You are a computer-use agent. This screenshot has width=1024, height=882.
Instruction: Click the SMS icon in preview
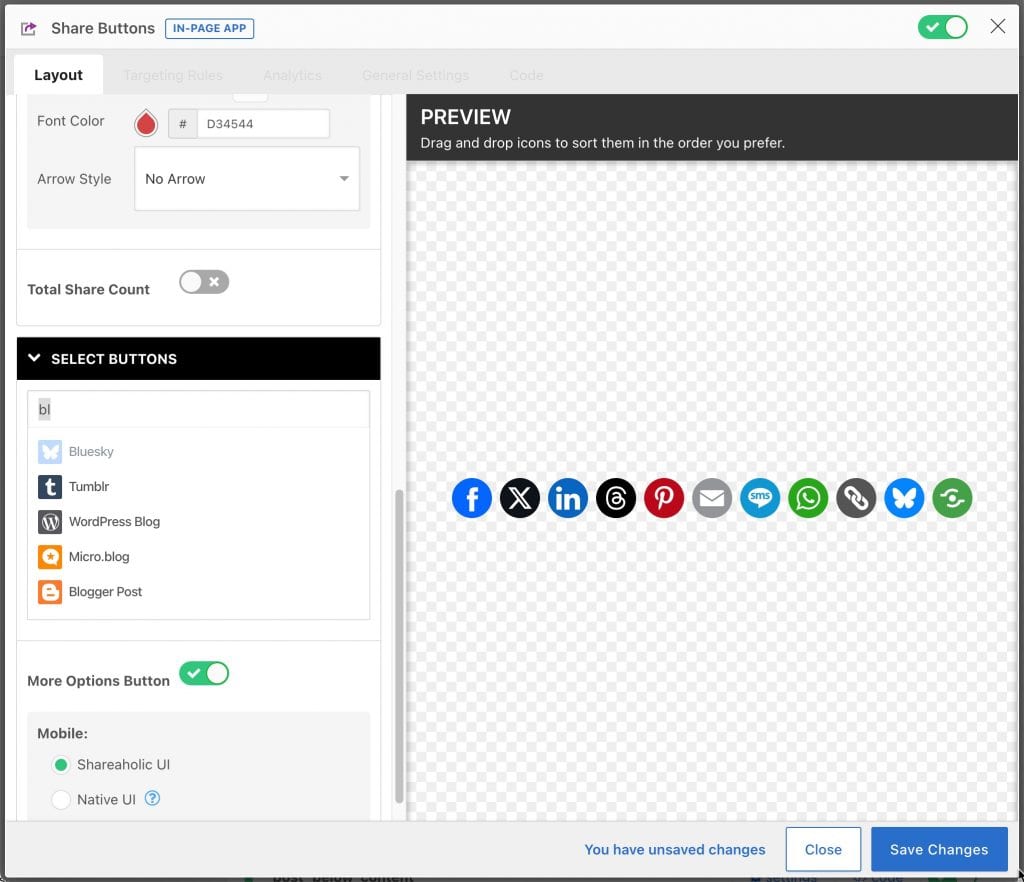coord(760,498)
